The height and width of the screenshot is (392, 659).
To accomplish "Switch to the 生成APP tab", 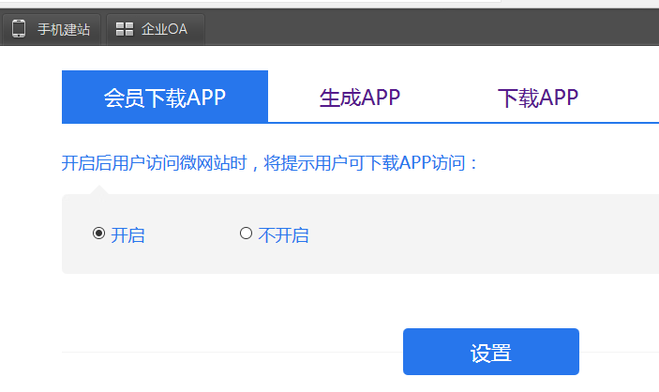I will point(360,97).
